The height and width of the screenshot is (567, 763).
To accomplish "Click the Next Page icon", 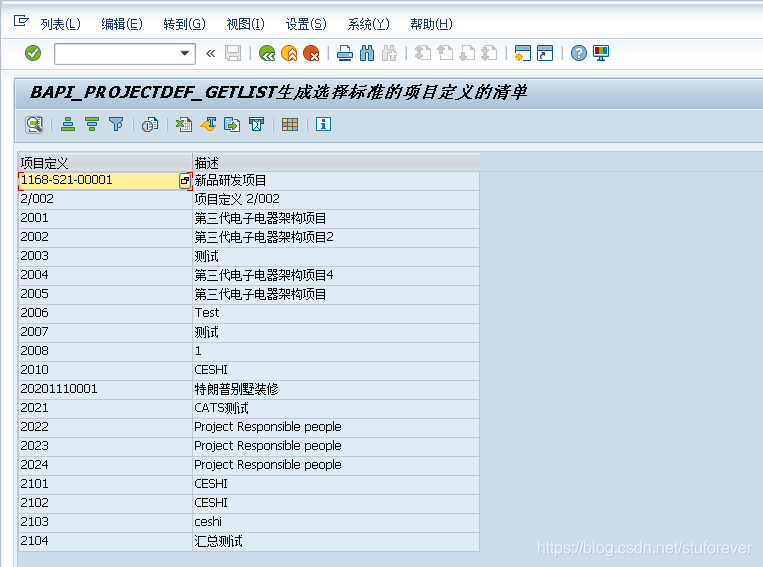I will pos(467,53).
